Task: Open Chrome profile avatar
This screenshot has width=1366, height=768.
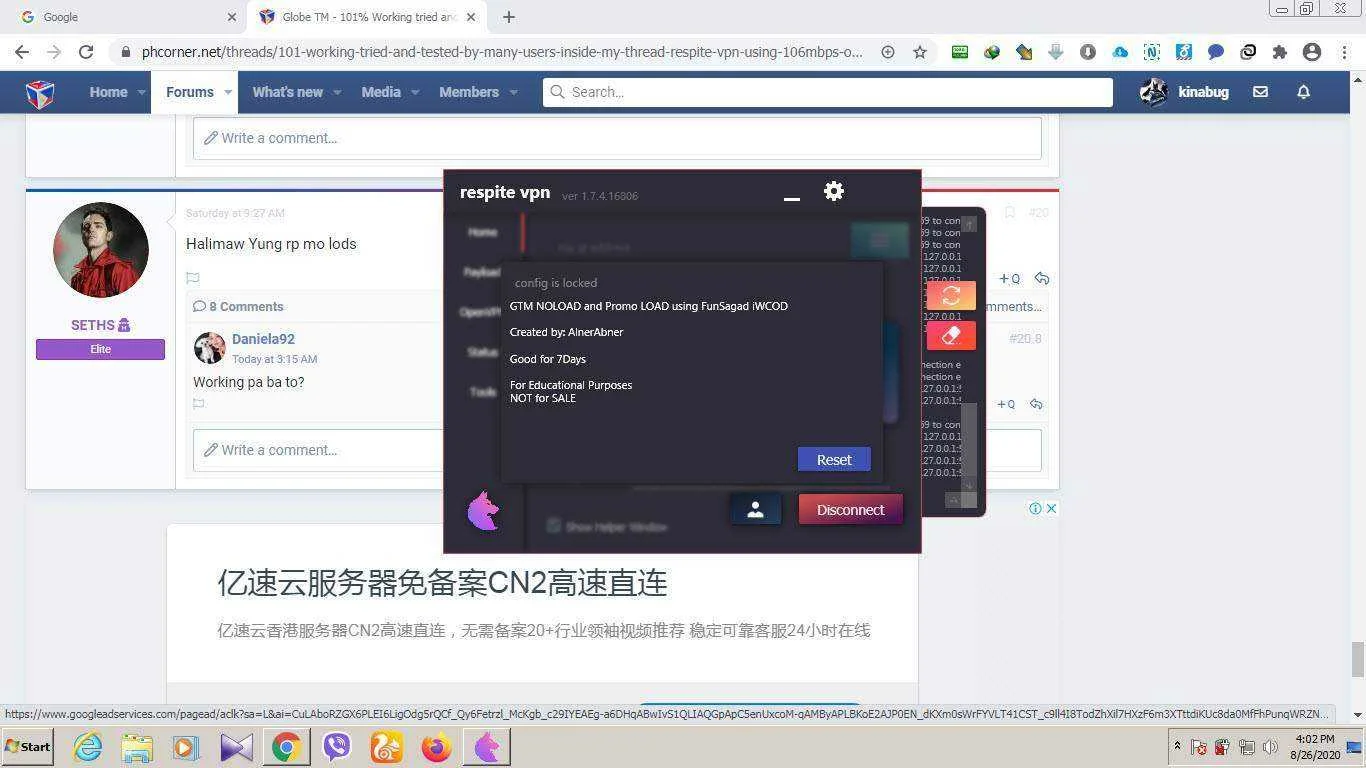Action: coord(1312,52)
